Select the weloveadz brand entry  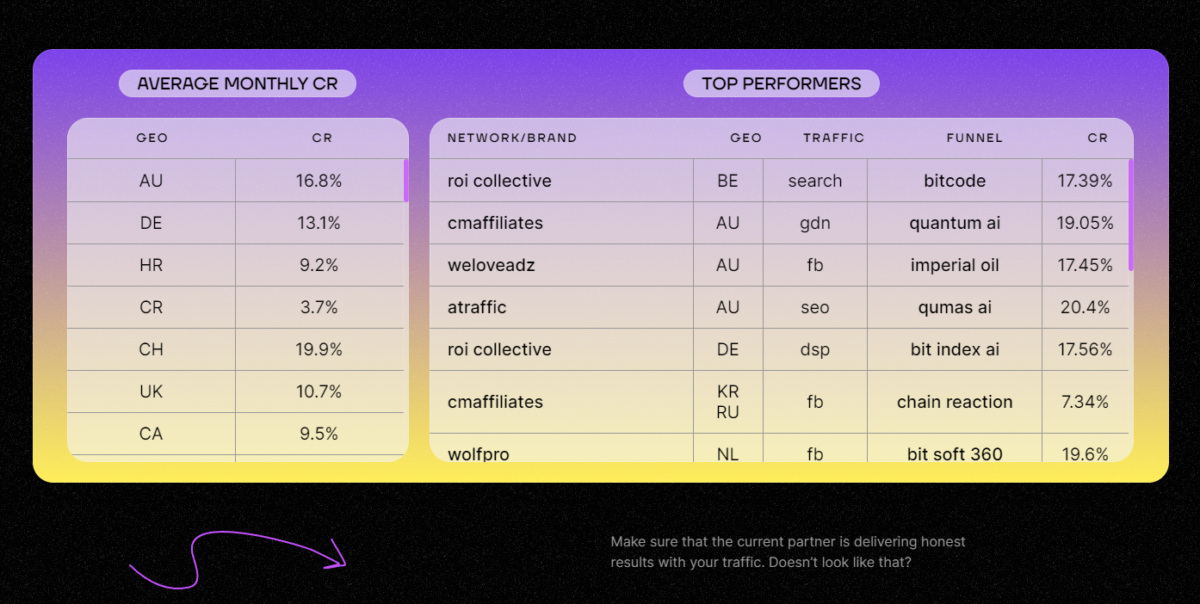tap(495, 265)
